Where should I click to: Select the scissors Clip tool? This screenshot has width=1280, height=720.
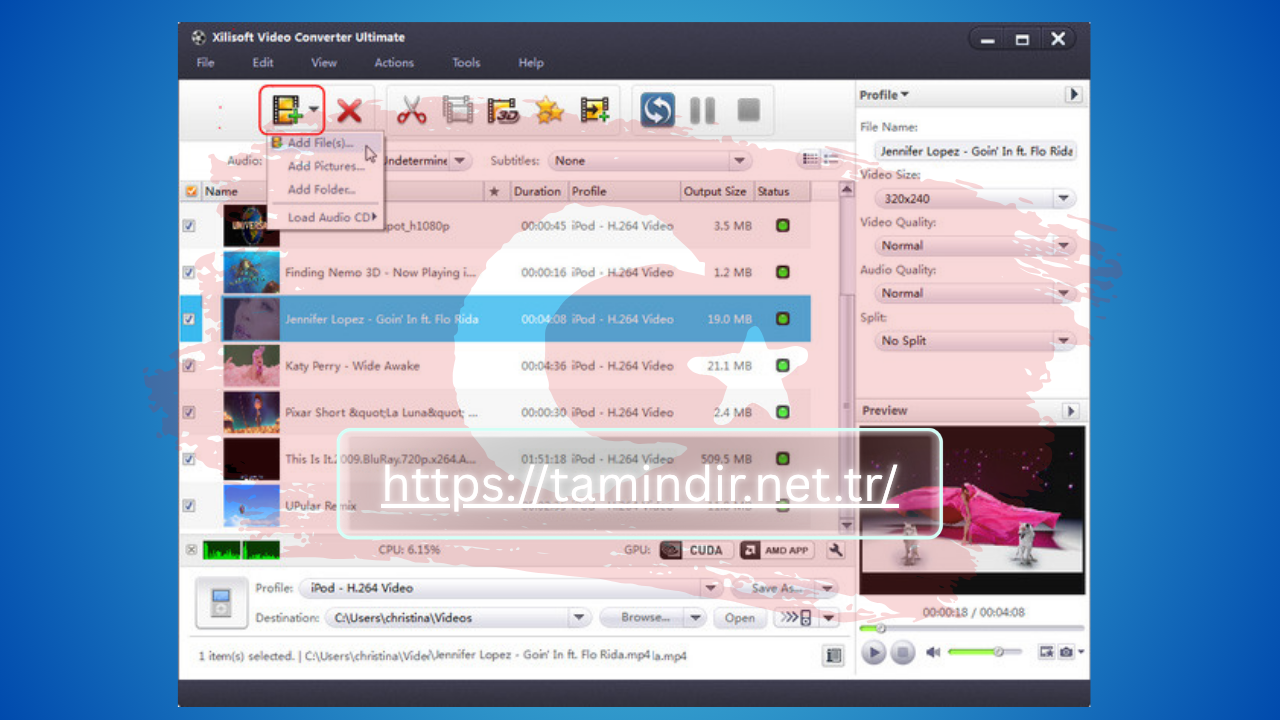[x=411, y=110]
